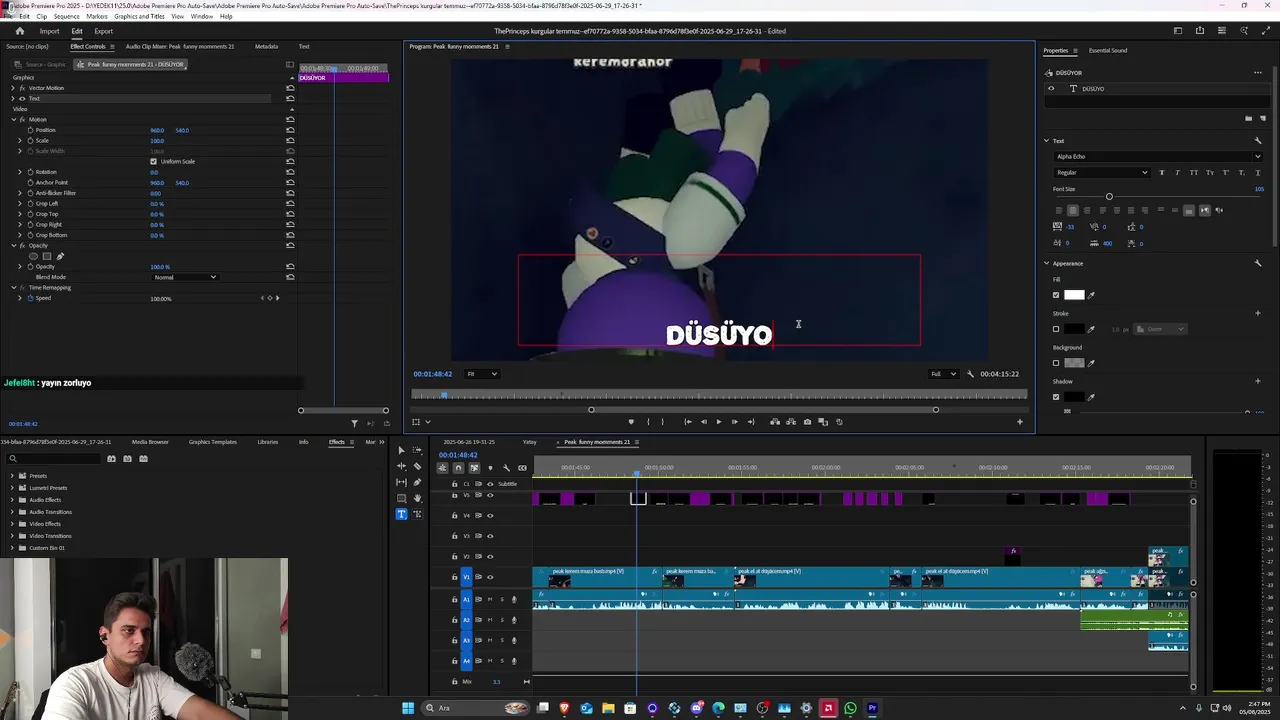
Task: Open the Program monitor button editor plus
Action: [1020, 422]
